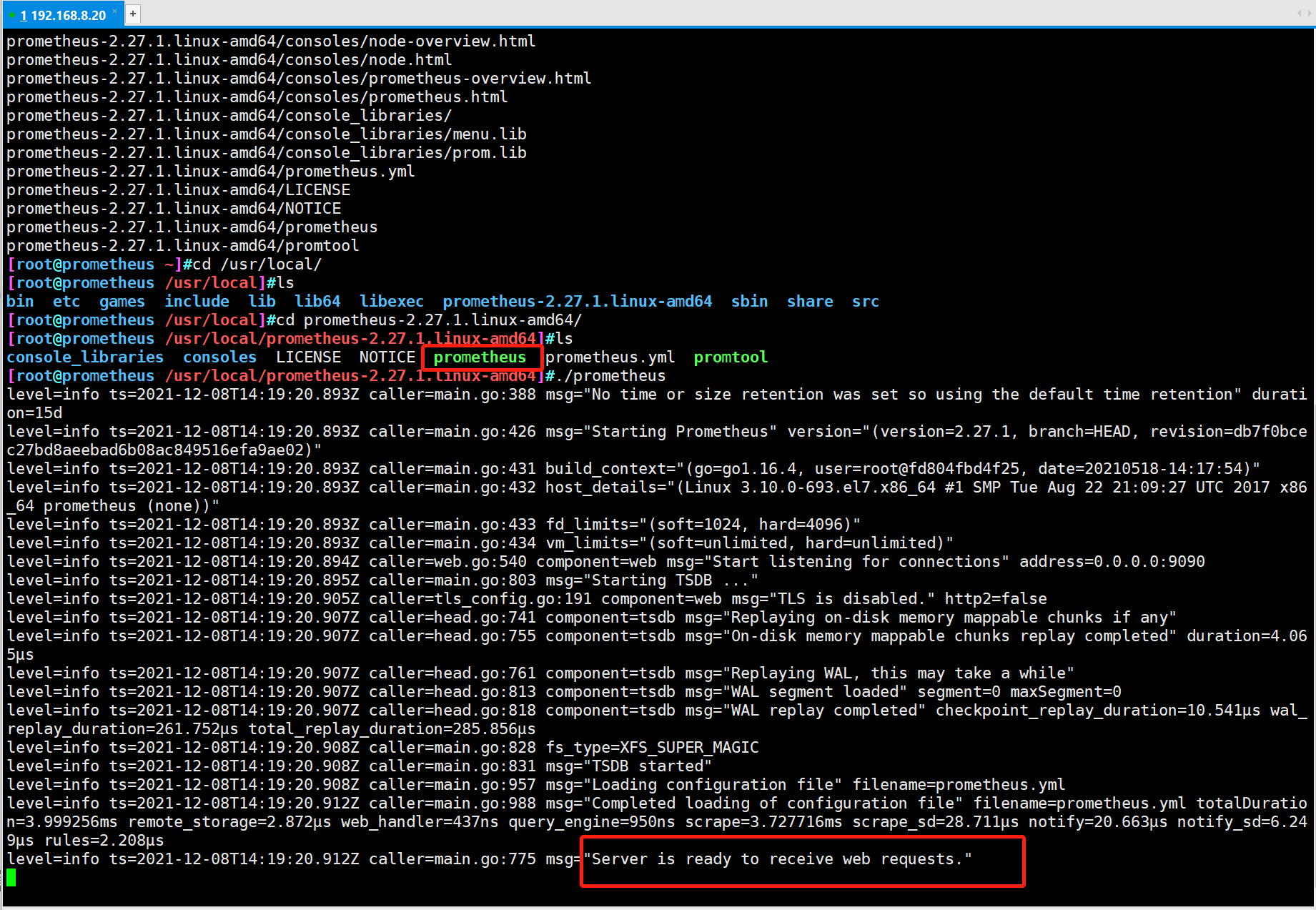Viewport: 1316px width, 910px height.
Task: Click 'TSDB started' log message
Action: coord(647,766)
